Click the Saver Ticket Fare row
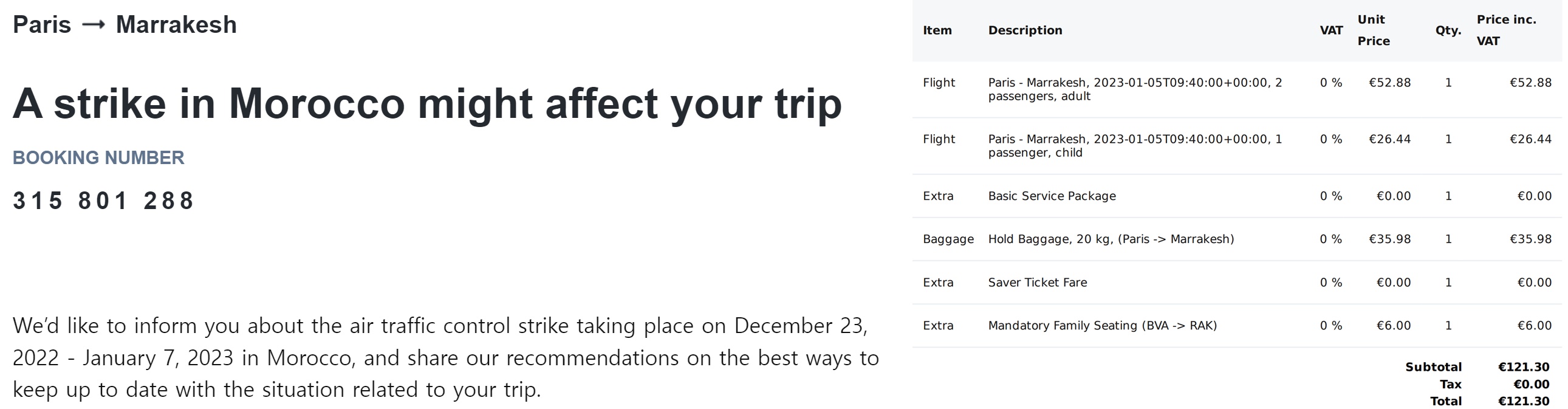Image resolution: width=1568 pixels, height=409 pixels. [1237, 283]
